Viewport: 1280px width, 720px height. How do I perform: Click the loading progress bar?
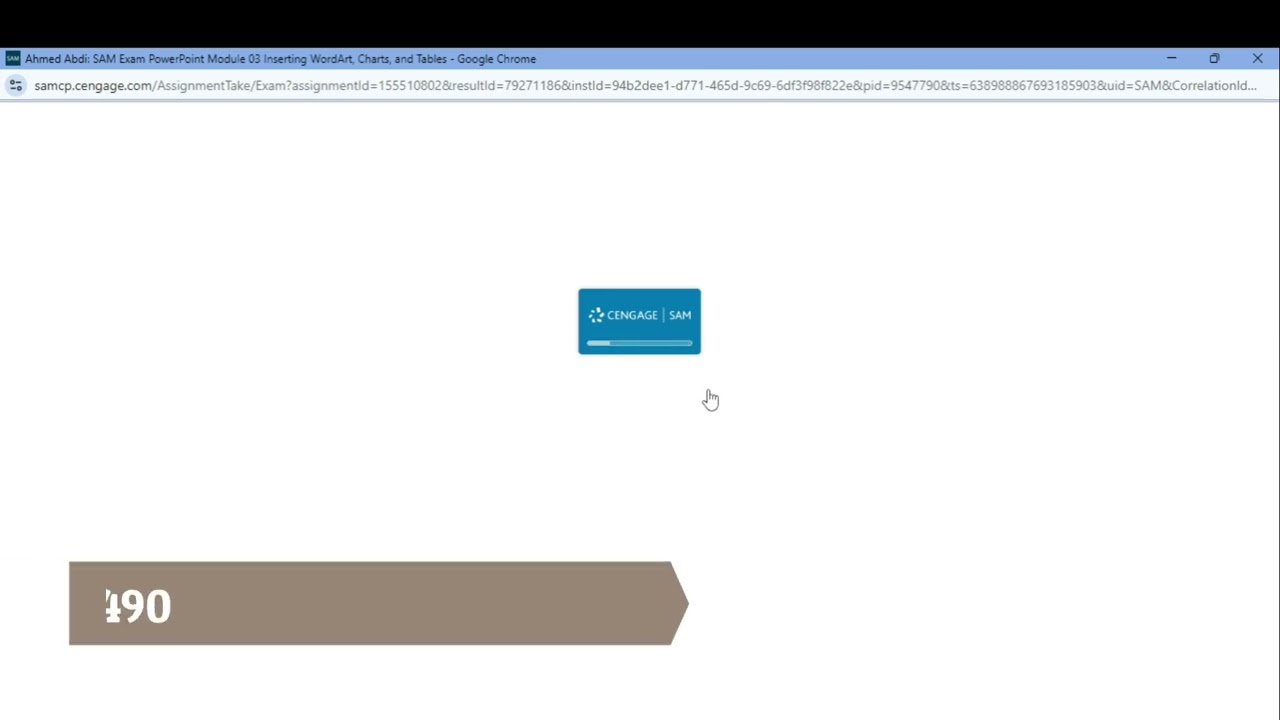pos(639,343)
